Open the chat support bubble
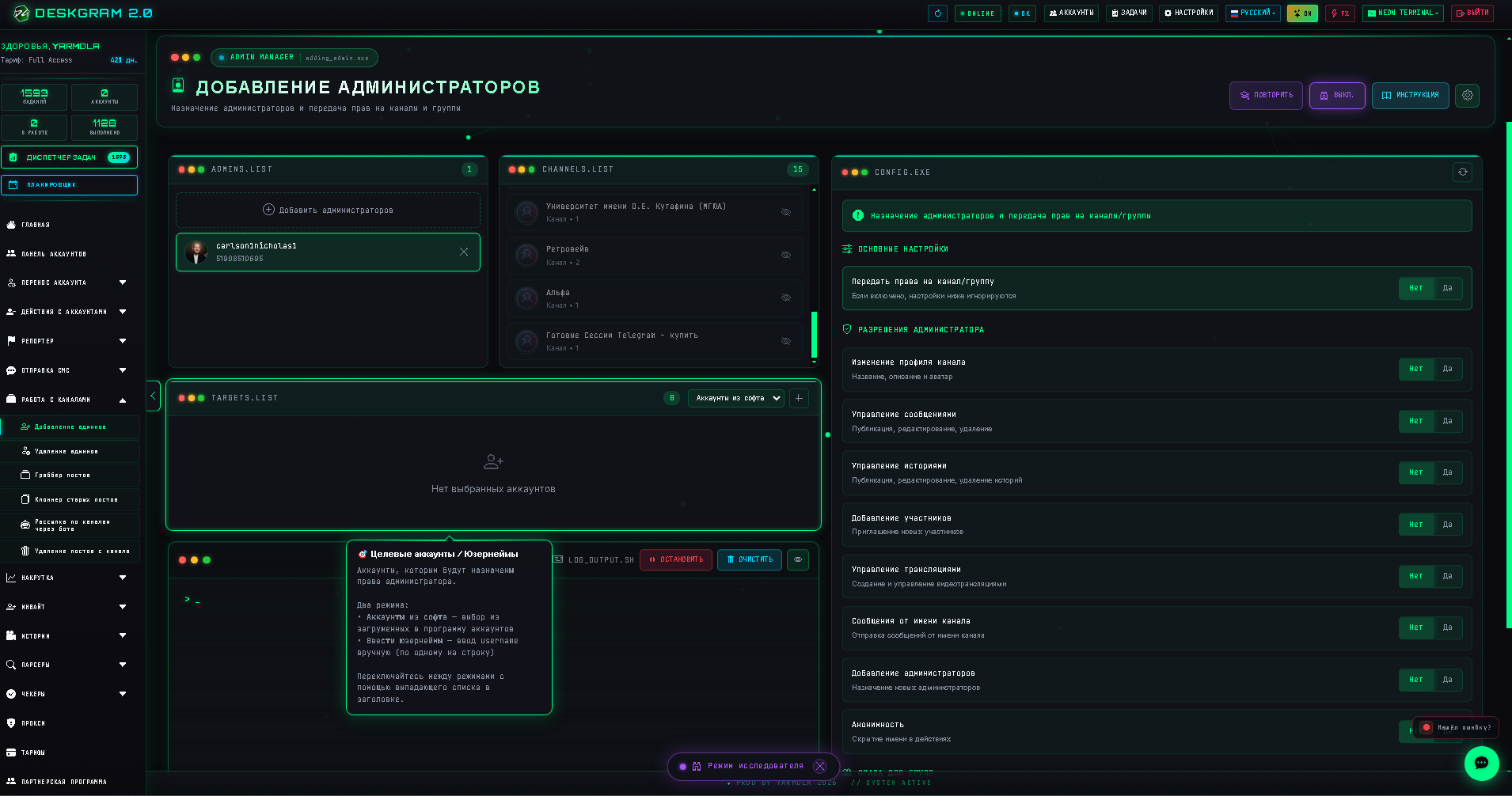The image size is (1512, 796). point(1482,764)
